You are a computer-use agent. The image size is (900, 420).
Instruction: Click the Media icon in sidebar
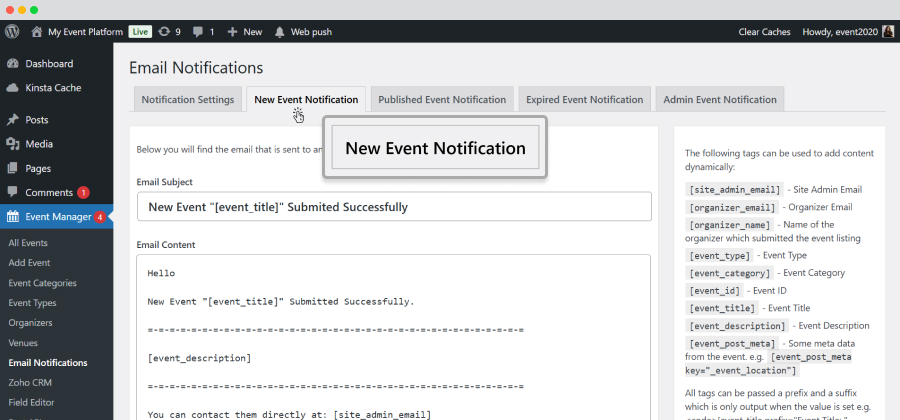pos(13,144)
